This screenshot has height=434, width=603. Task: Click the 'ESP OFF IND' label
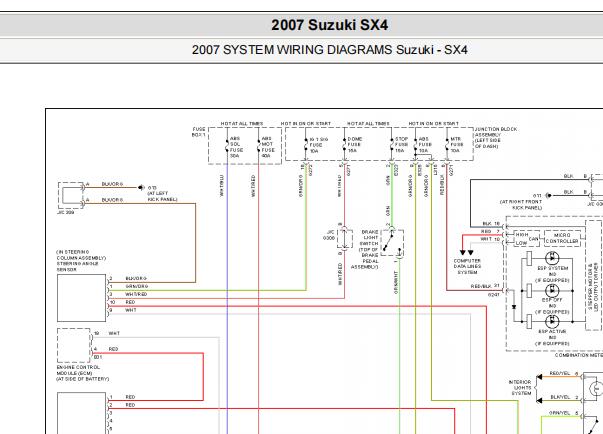click(552, 306)
